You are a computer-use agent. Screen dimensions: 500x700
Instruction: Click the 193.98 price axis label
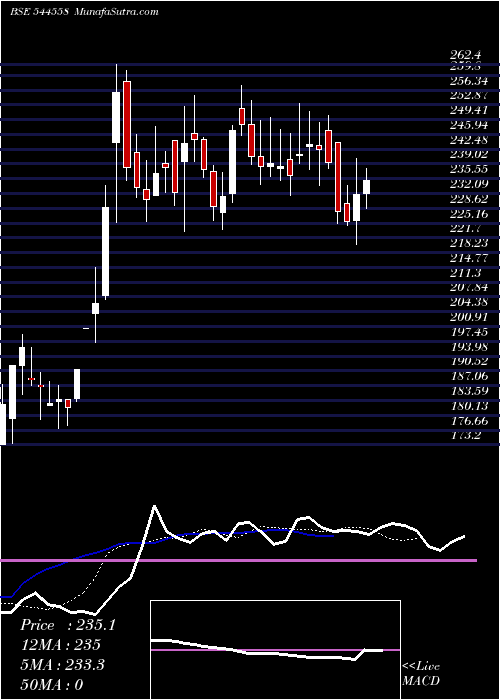[x=469, y=347]
